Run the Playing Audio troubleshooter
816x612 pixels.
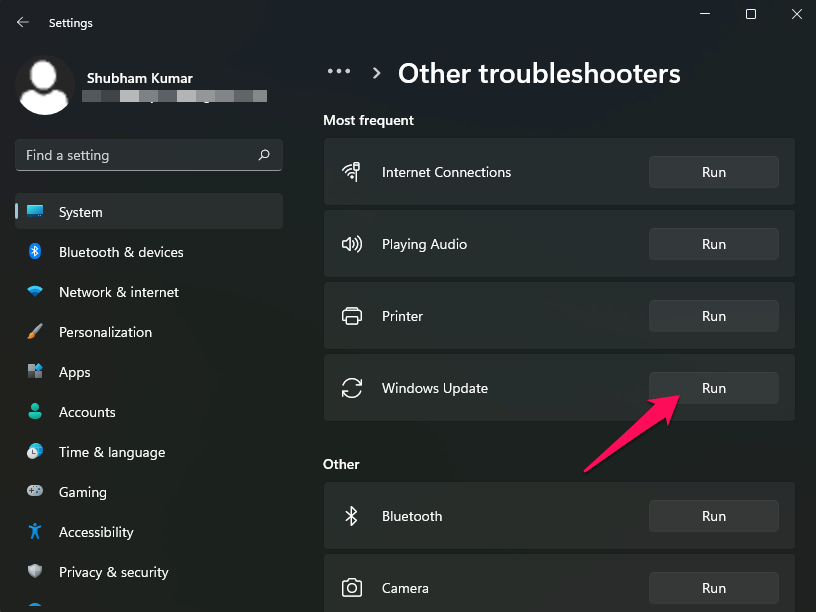[713, 244]
